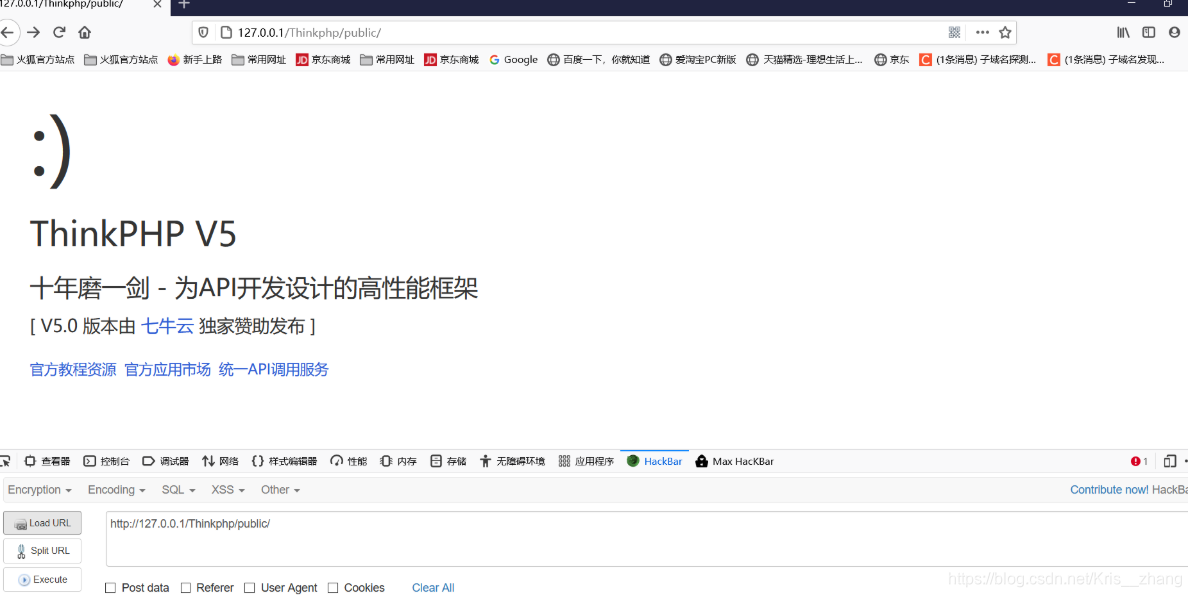Expand the Encryption dropdown
The width and height of the screenshot is (1191, 597).
point(39,490)
